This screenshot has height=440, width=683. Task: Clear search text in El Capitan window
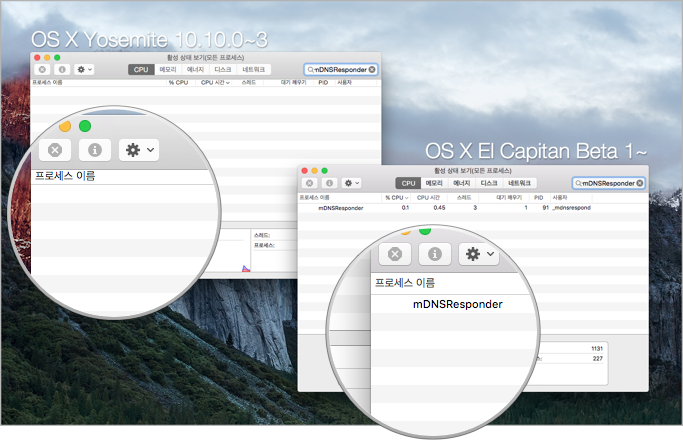pyautogui.click(x=639, y=183)
